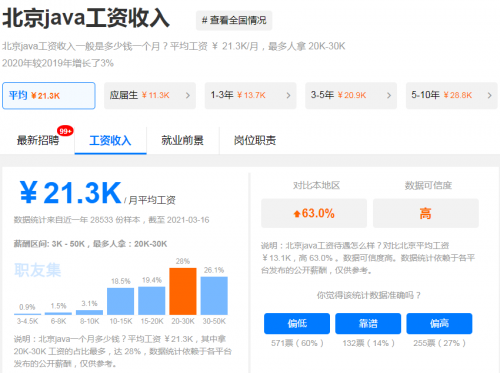Click the chevron on the 5-10年 card

coord(490,96)
